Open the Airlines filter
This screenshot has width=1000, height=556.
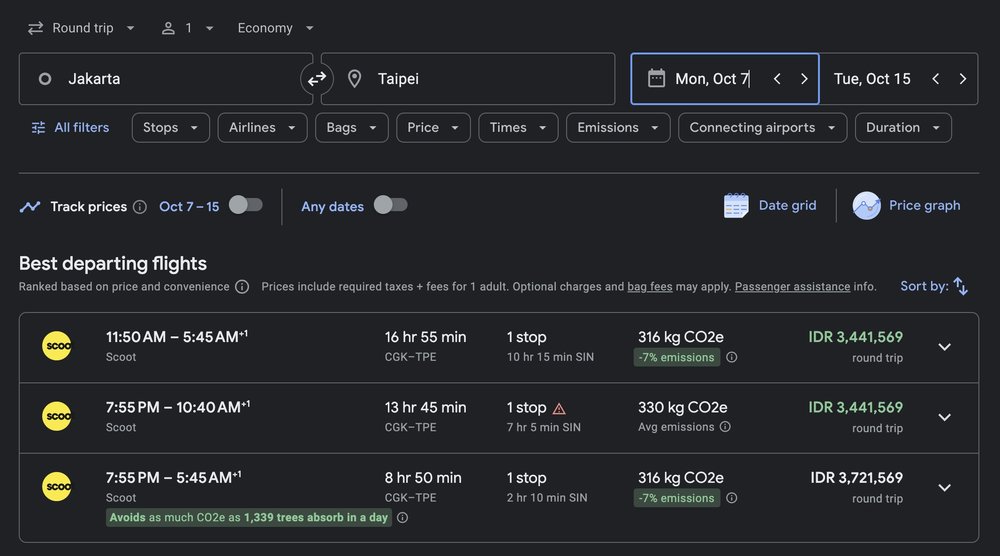pyautogui.click(x=262, y=128)
